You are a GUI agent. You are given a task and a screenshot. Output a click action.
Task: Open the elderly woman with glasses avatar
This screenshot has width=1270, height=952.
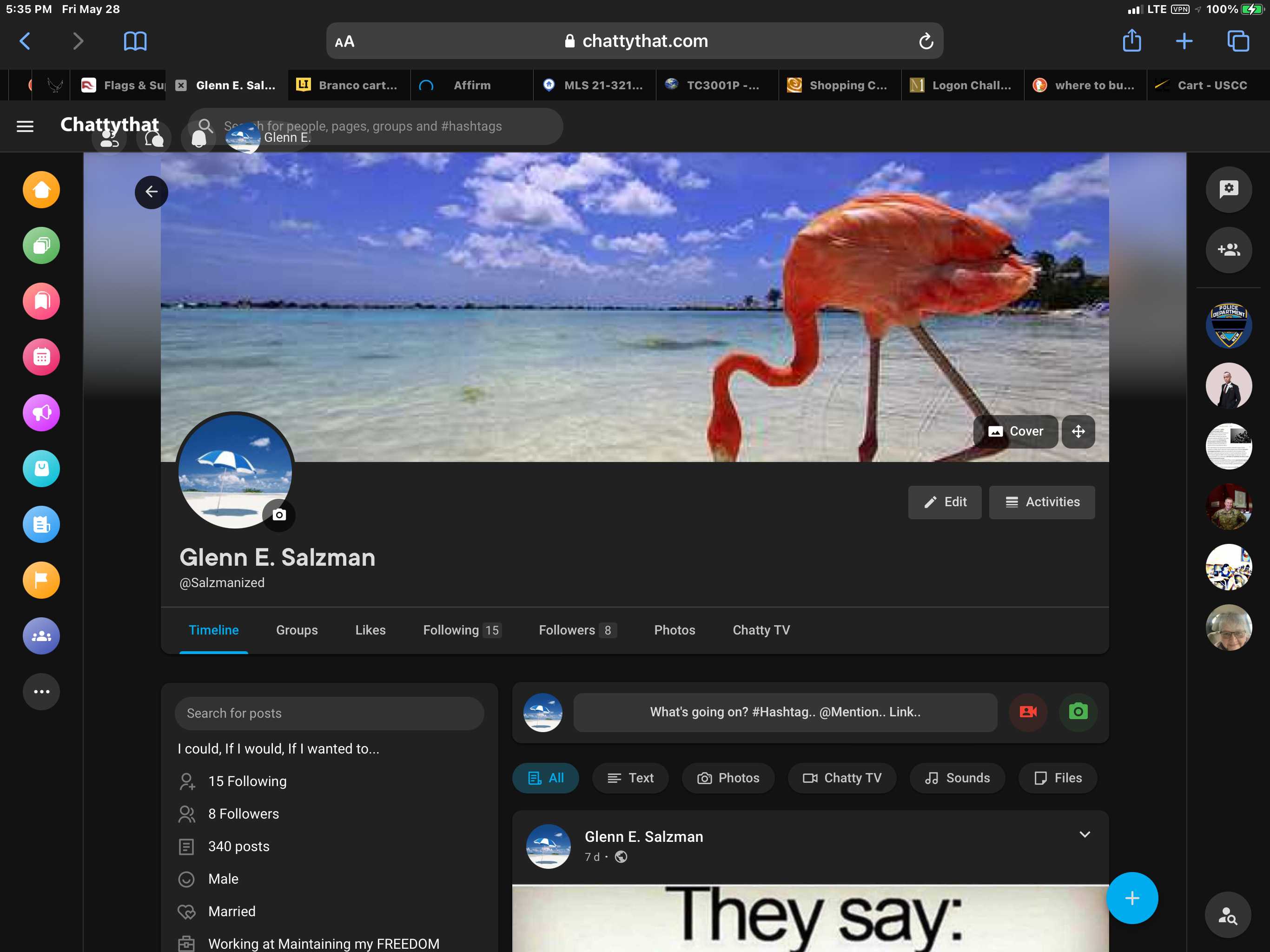click(x=1228, y=627)
